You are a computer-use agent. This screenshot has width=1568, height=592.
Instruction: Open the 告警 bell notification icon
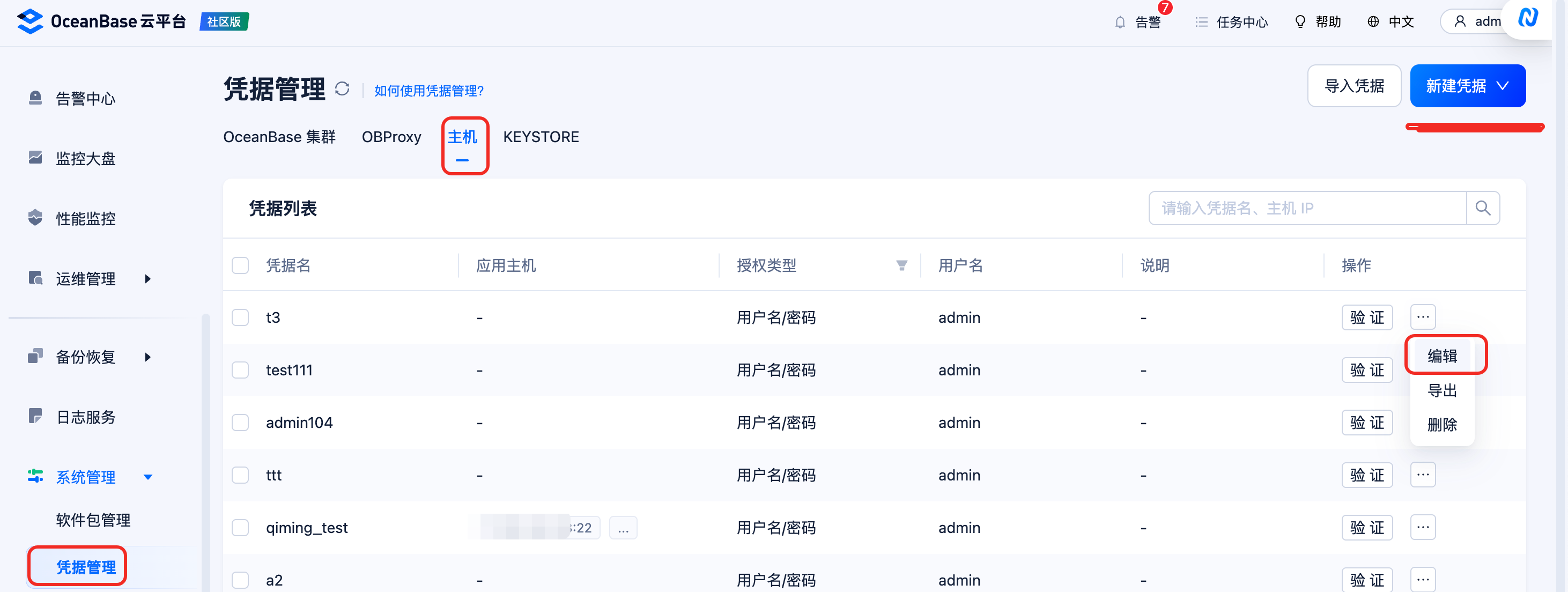point(1120,23)
